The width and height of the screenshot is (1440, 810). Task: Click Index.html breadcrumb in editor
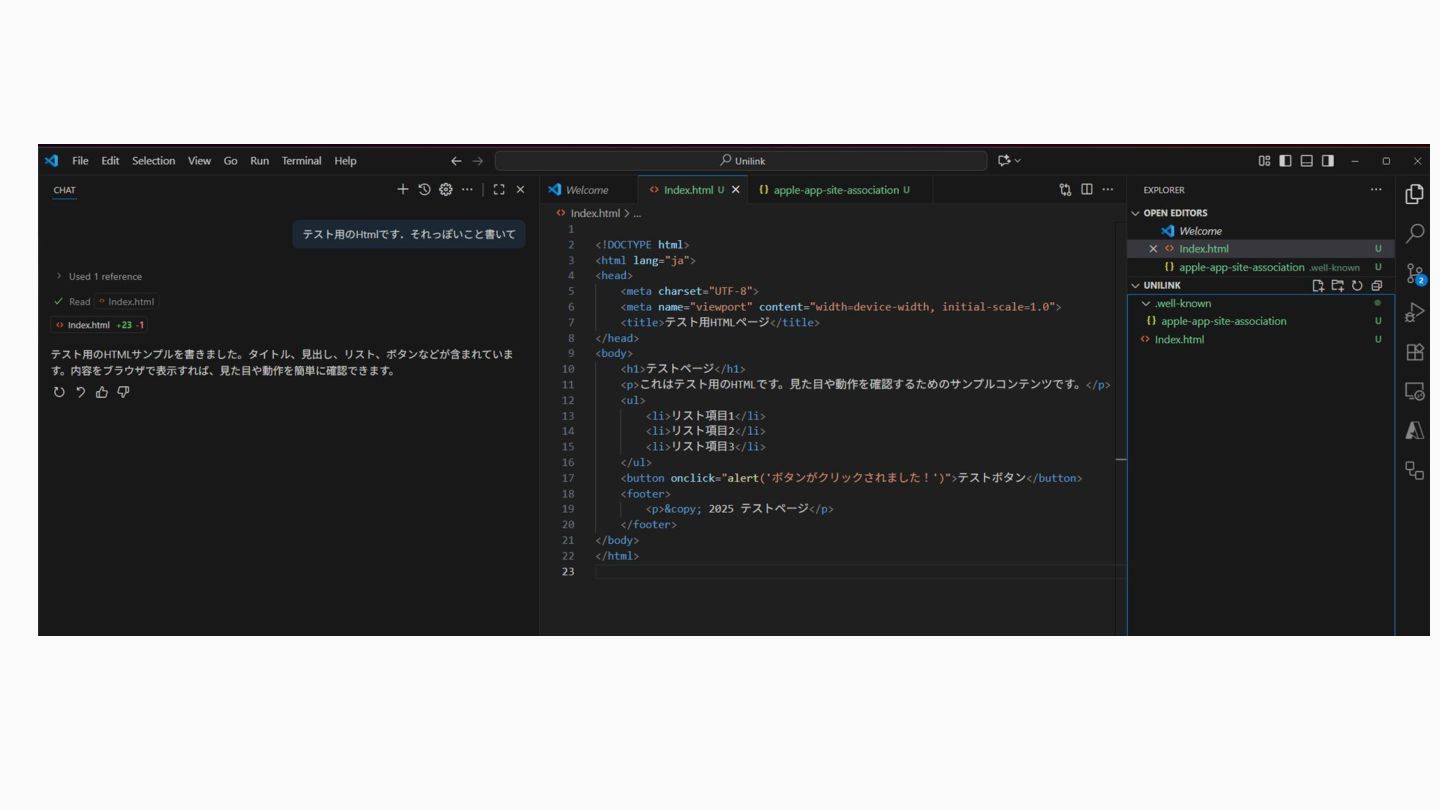coord(595,213)
